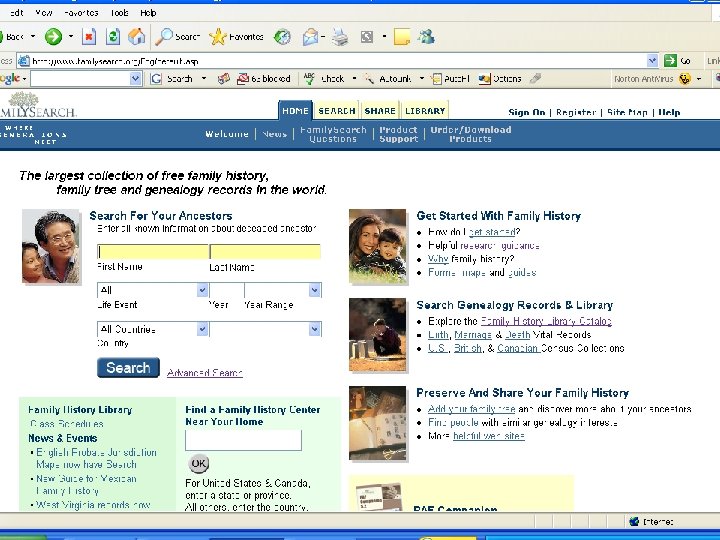
Task: Open the Back button dropdown arrow
Action: coord(33,36)
